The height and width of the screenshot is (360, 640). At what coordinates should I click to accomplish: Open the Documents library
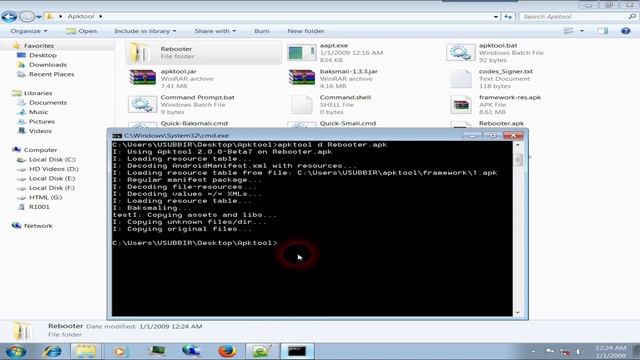[48, 102]
